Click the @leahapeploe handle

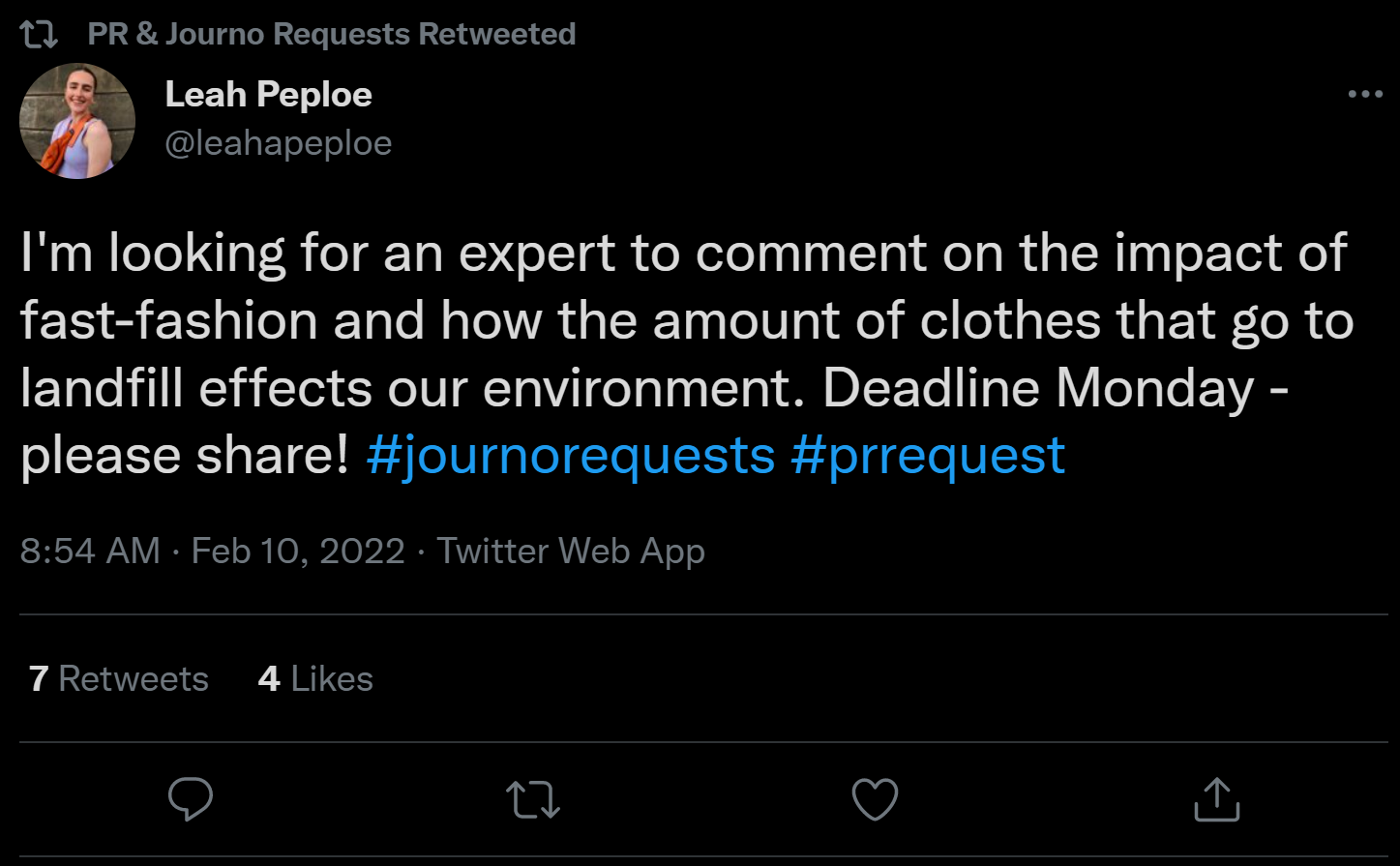click(x=281, y=142)
